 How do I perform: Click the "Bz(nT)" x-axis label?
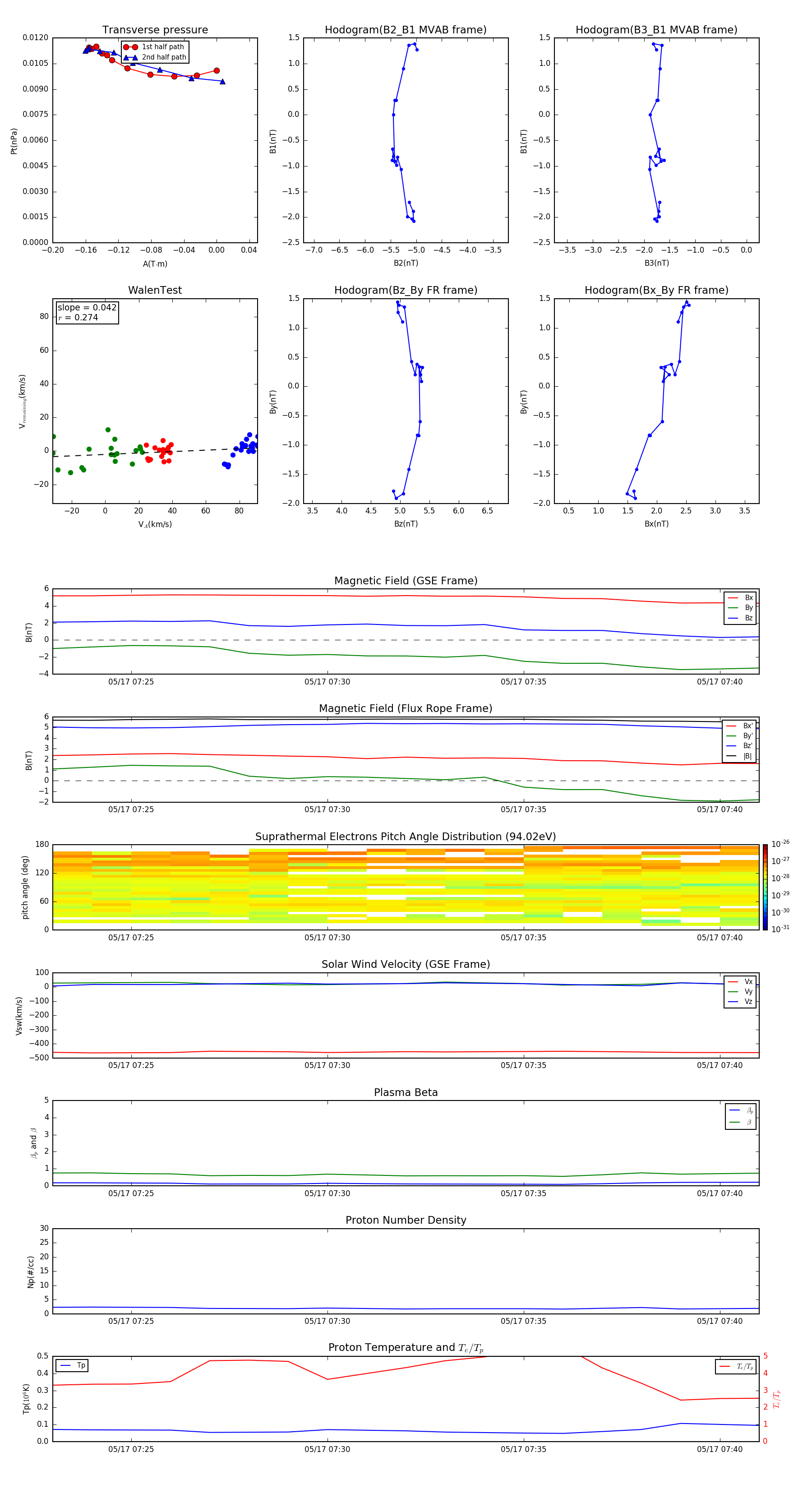point(406,524)
